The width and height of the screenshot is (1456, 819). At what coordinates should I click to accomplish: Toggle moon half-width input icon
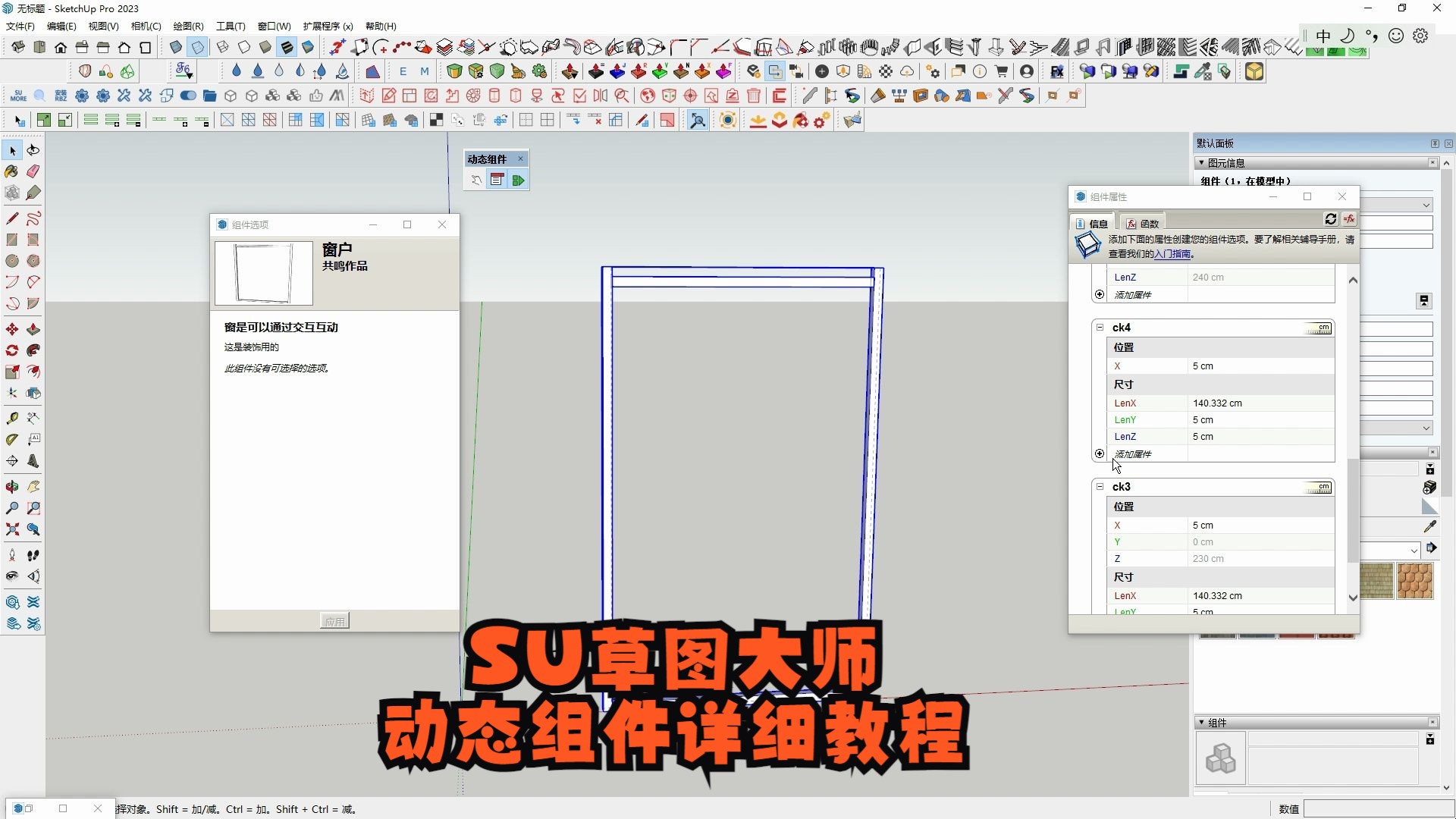coord(1348,36)
